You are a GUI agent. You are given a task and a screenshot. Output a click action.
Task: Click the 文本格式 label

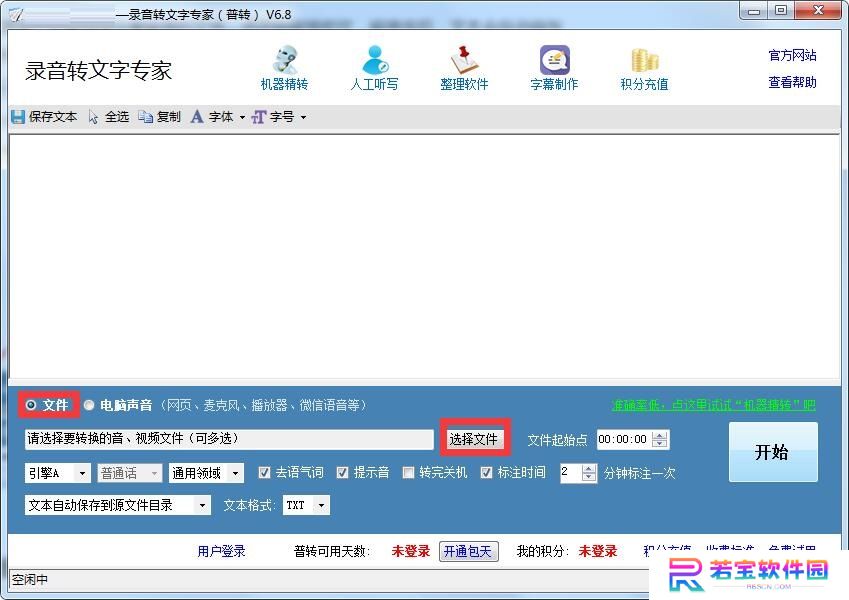click(250, 505)
